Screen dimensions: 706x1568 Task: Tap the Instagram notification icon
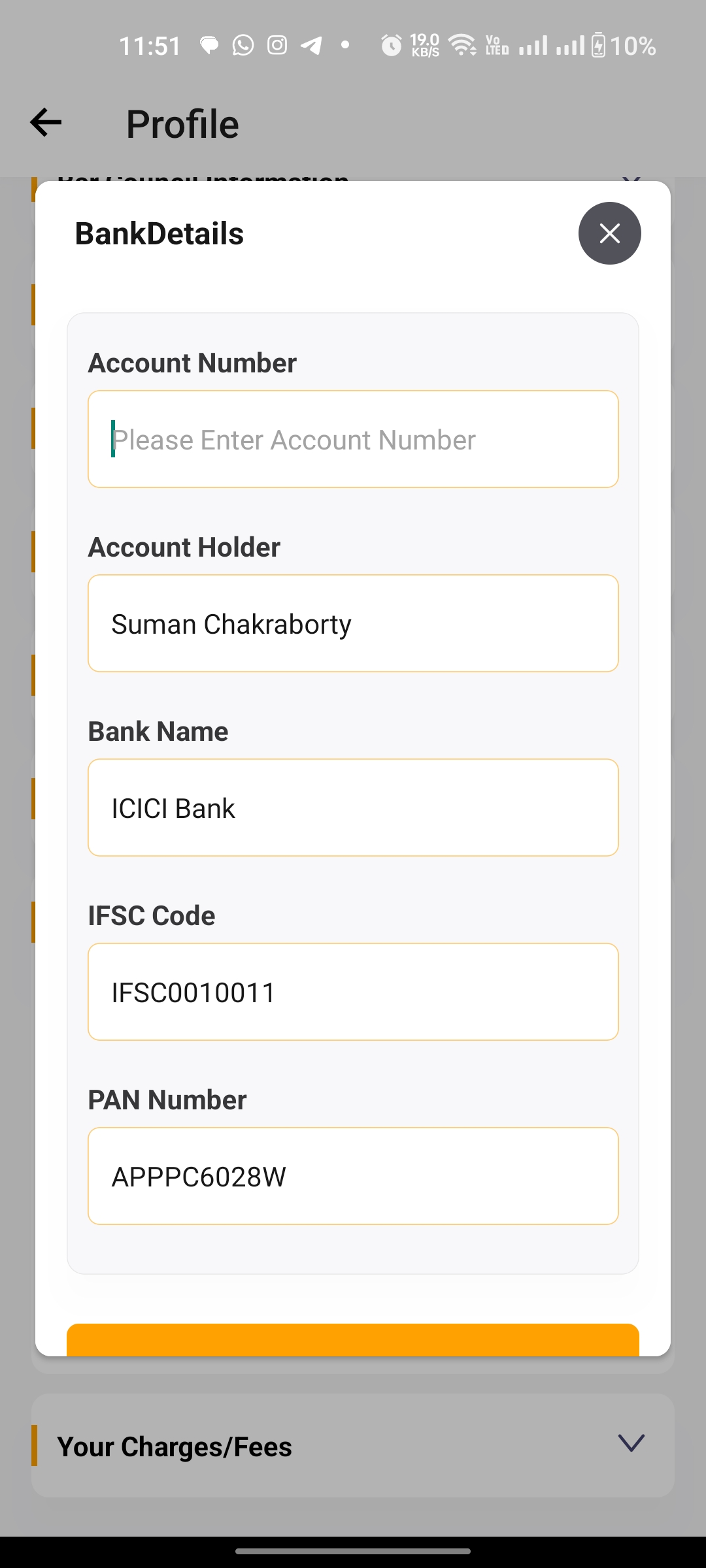coord(277,46)
